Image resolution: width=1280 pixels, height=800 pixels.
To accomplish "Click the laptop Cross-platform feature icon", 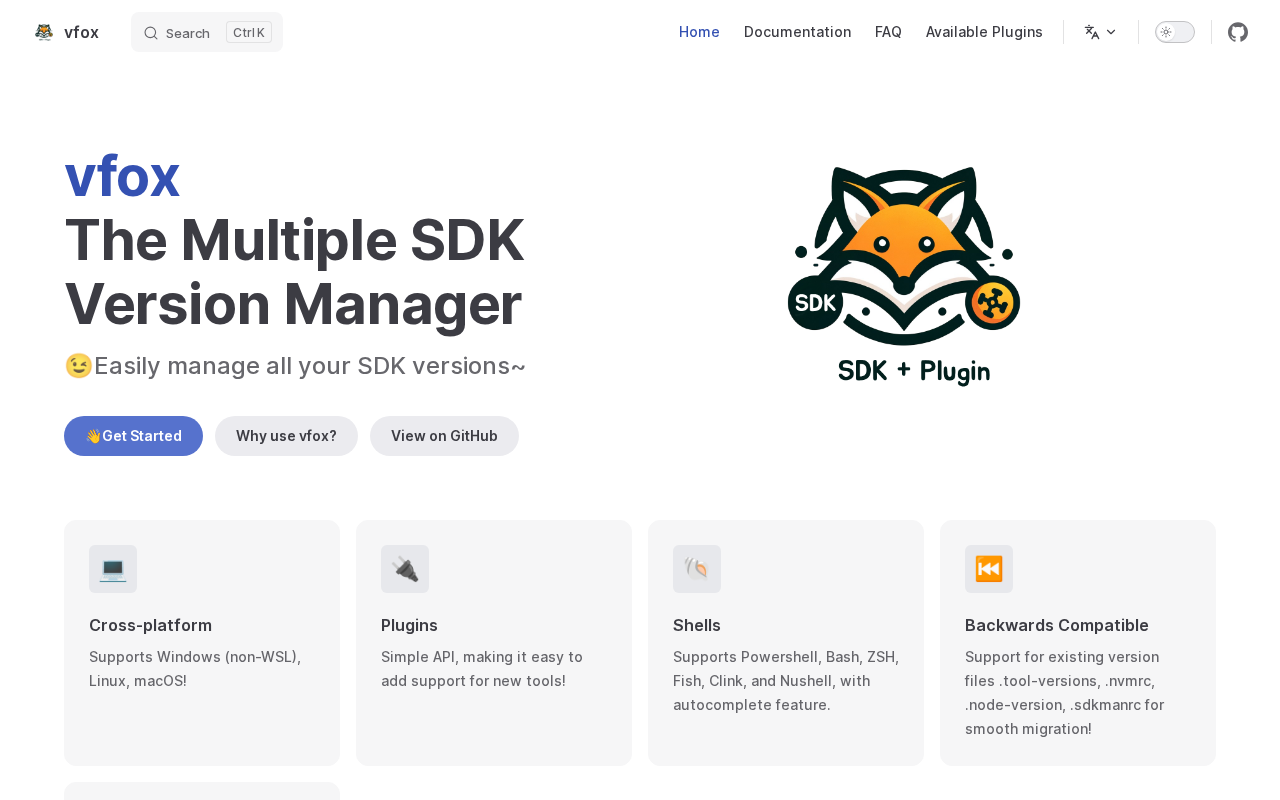I will (113, 569).
